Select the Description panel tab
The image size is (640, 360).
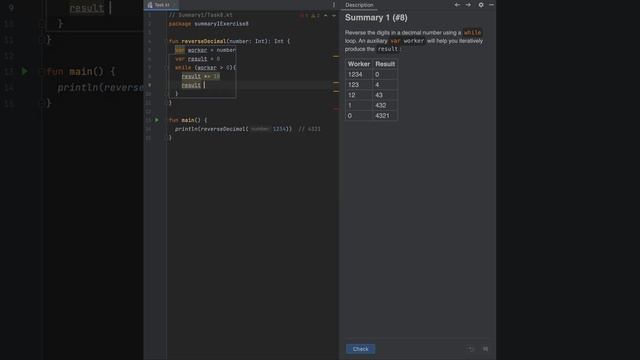coord(359,5)
